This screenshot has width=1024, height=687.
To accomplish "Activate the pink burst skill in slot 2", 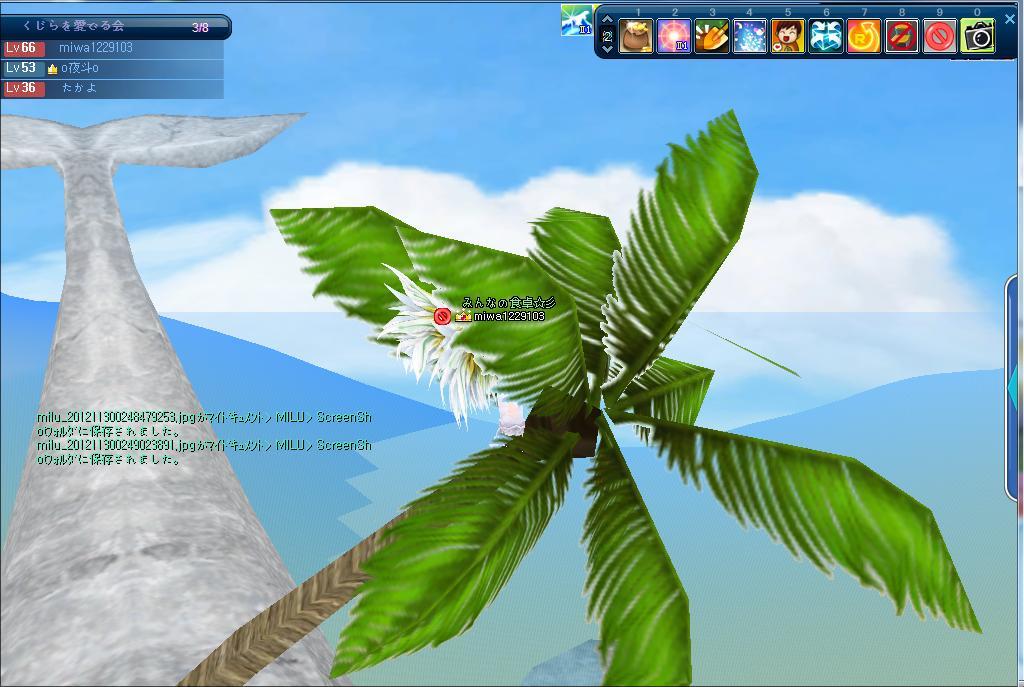I will tap(674, 37).
